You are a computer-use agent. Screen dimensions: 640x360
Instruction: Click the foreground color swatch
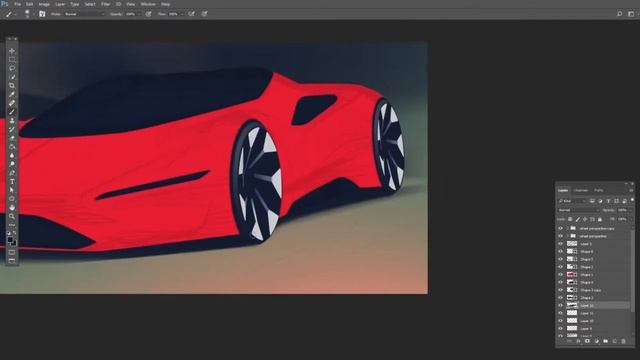tap(10, 240)
